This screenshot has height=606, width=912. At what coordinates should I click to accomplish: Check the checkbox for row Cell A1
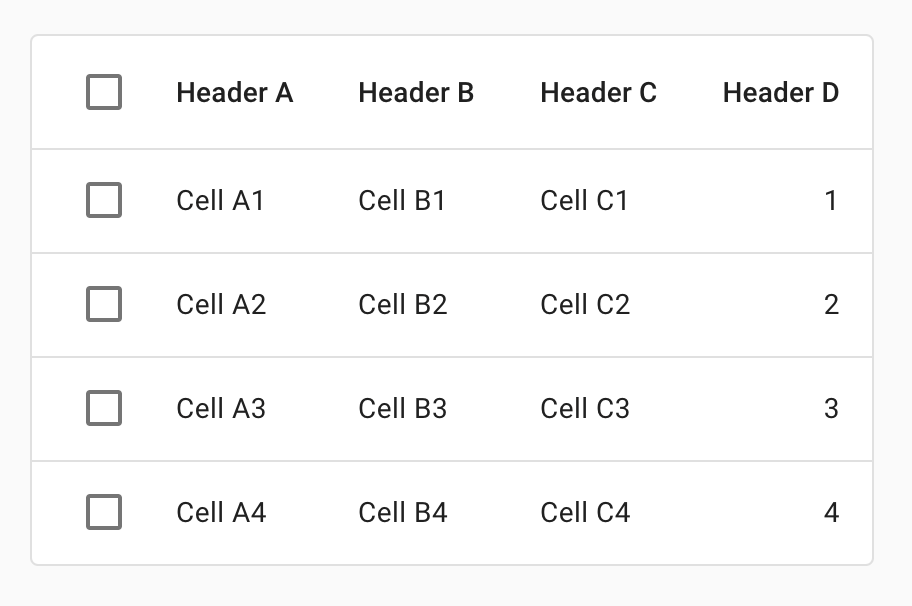pos(104,201)
